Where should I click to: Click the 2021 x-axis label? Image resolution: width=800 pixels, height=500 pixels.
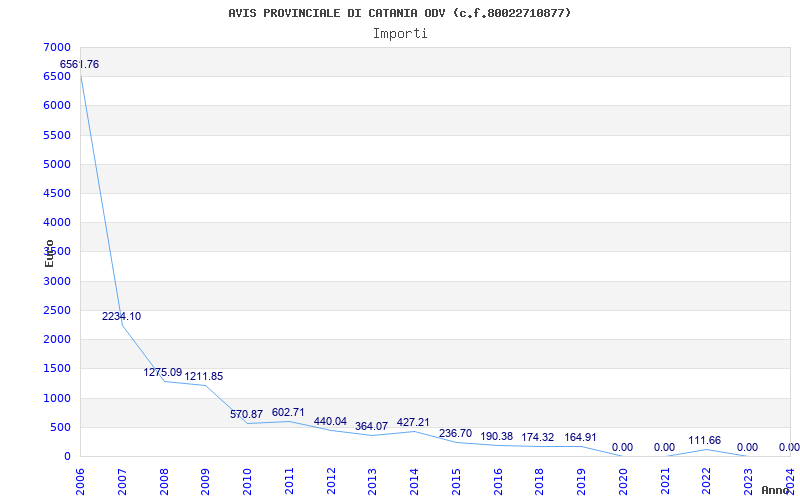tap(664, 482)
